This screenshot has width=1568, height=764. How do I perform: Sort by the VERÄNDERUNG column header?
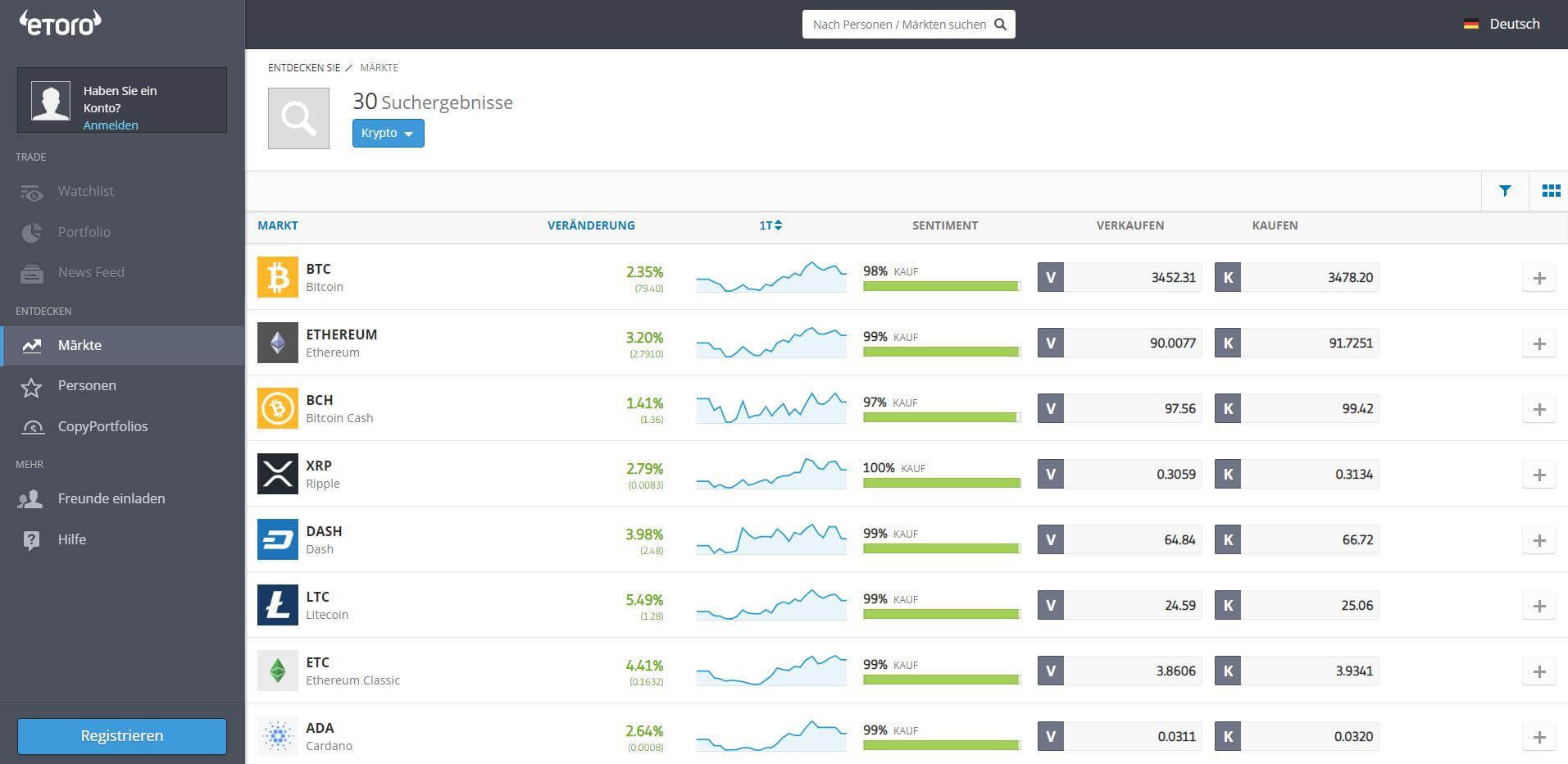[x=591, y=225]
